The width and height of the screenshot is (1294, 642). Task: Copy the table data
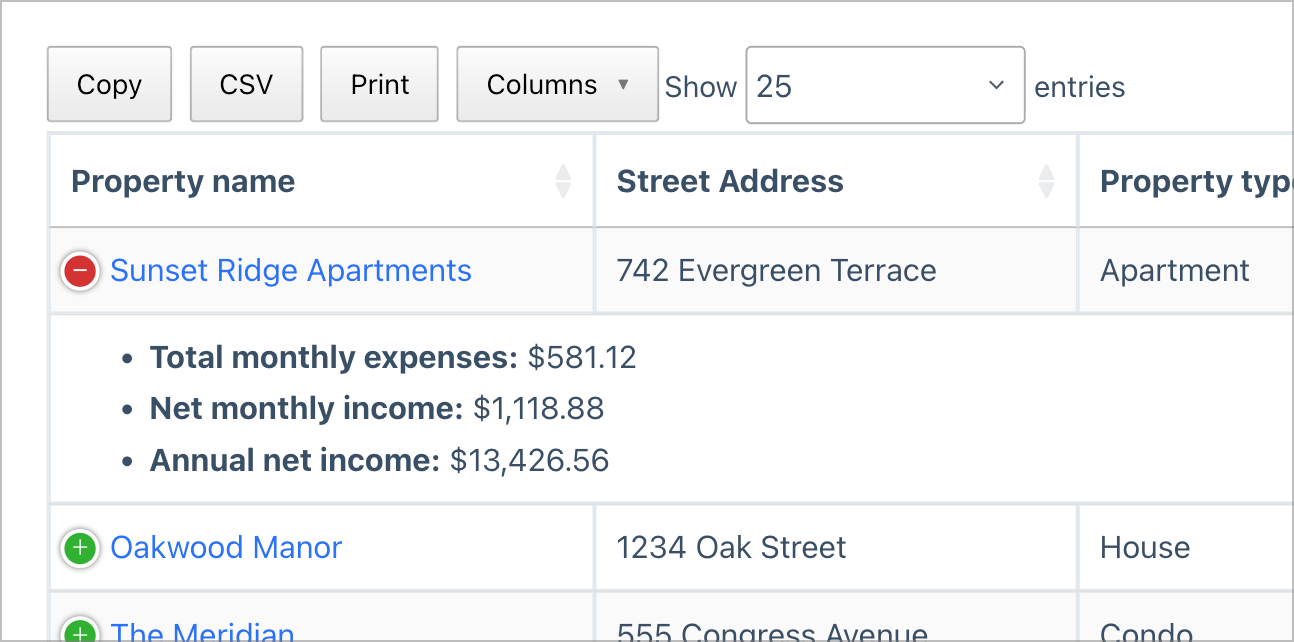[109, 84]
